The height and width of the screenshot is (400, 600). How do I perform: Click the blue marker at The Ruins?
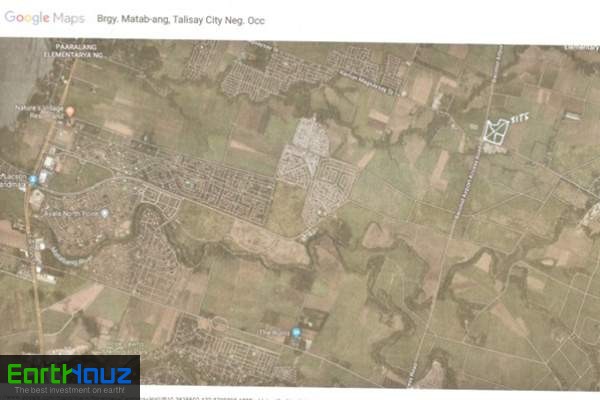[296, 332]
